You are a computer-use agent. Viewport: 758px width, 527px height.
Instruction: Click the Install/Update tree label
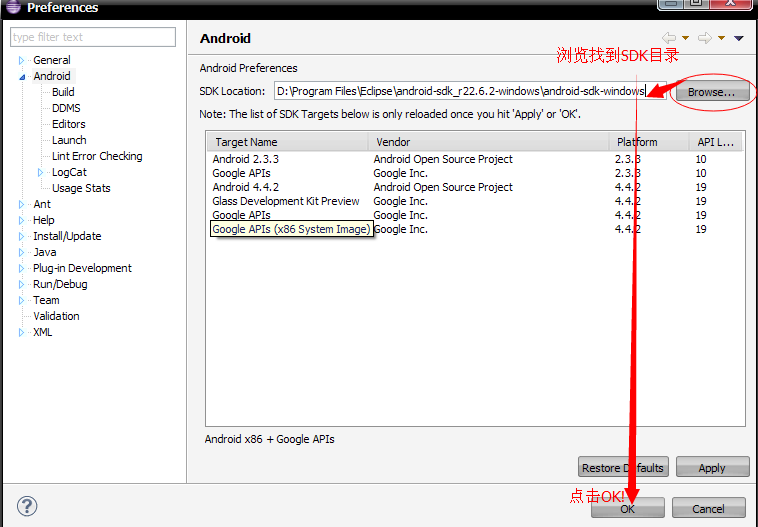[67, 236]
